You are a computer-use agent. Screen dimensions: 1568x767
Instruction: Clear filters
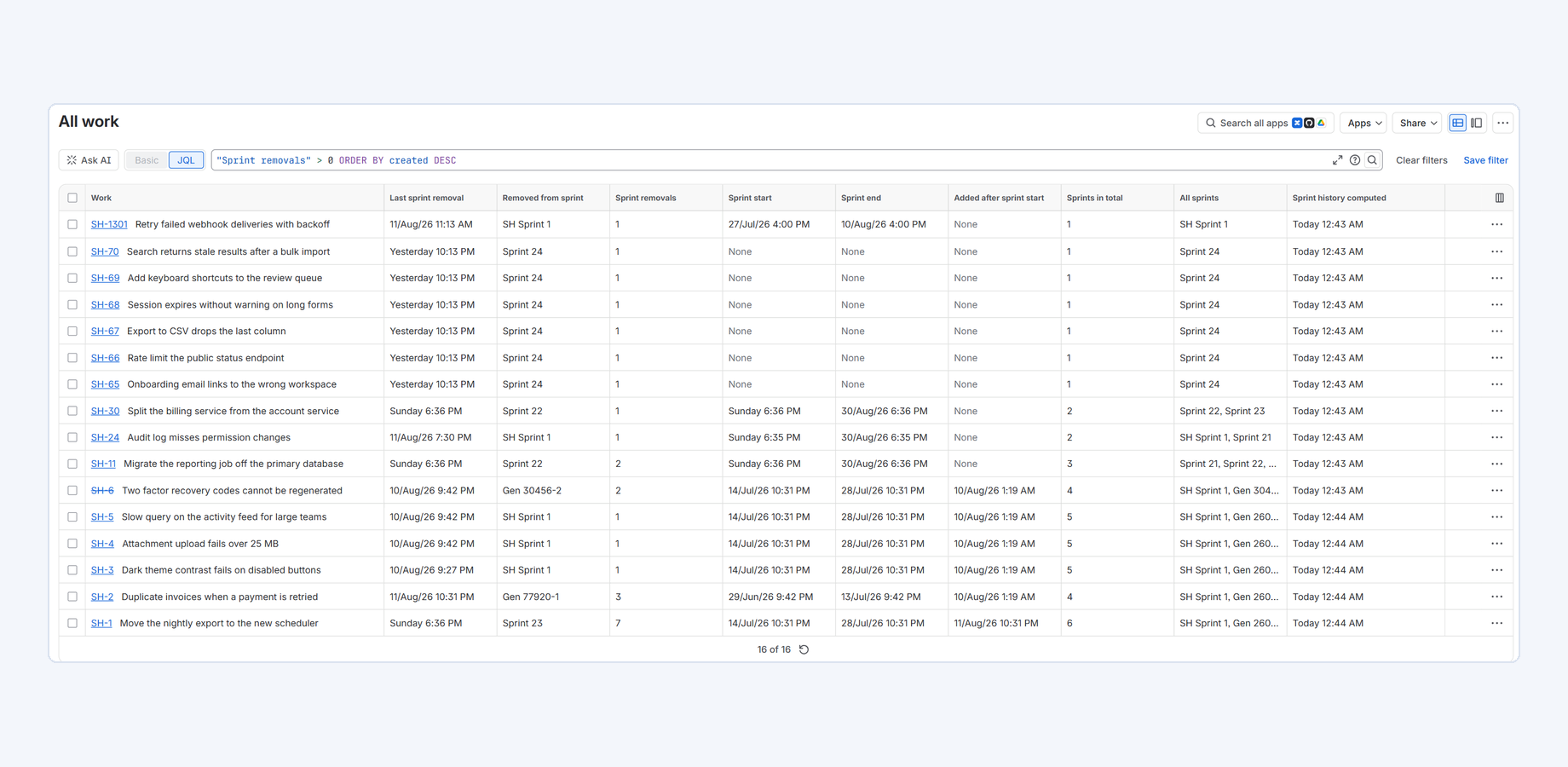(1421, 160)
